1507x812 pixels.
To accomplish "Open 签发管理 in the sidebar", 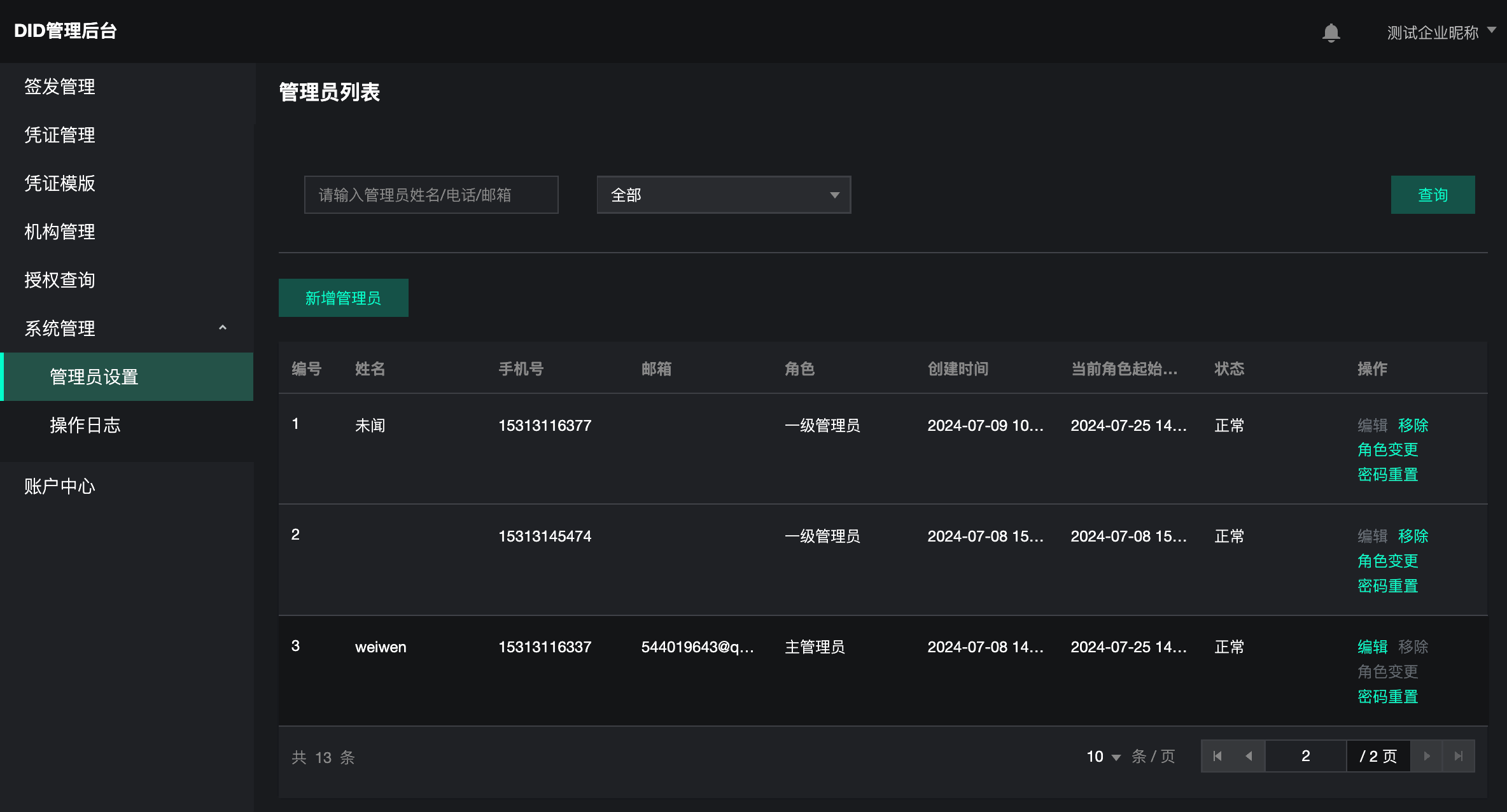I will click(60, 87).
